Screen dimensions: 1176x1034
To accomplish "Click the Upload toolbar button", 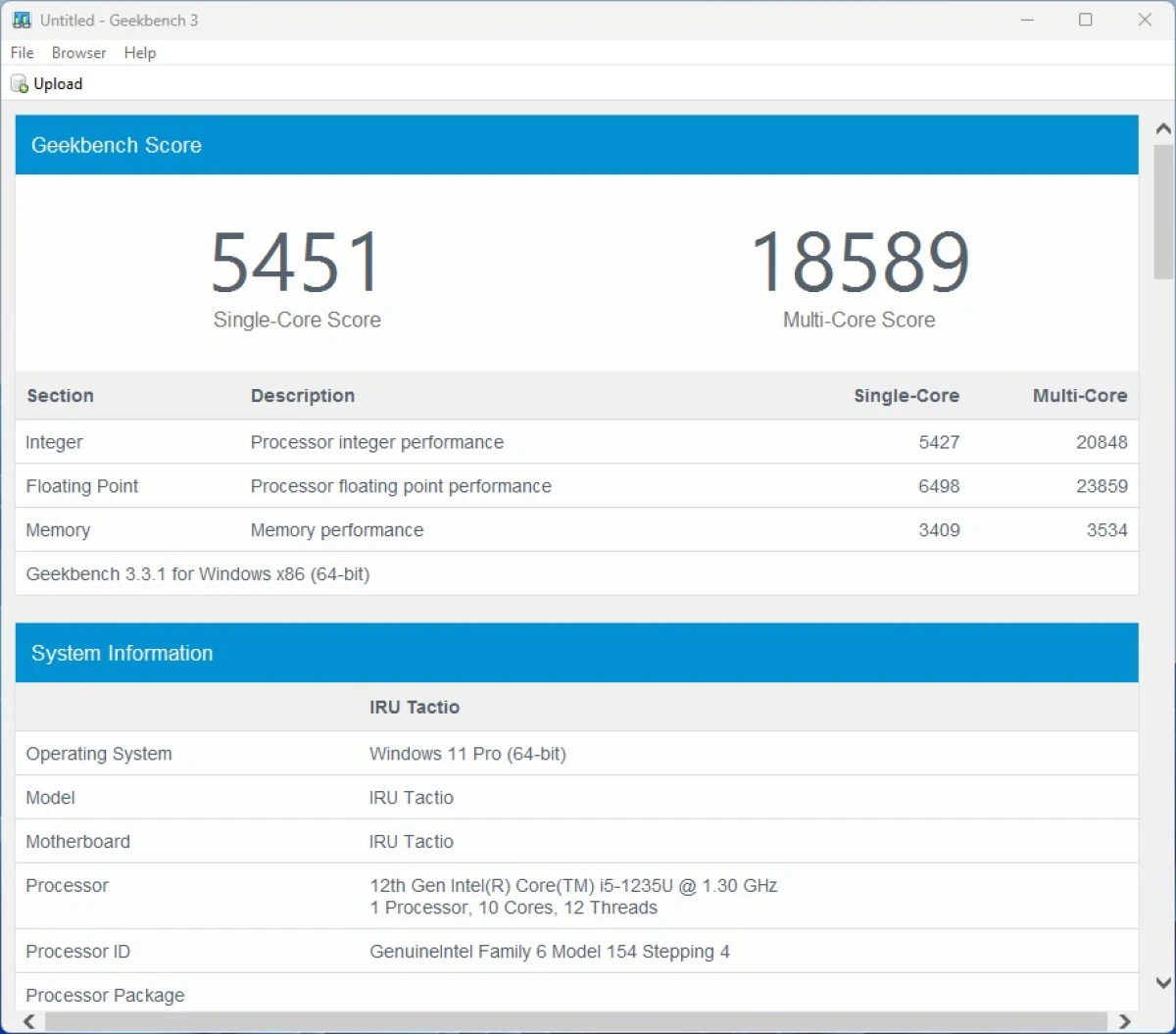I will (47, 84).
